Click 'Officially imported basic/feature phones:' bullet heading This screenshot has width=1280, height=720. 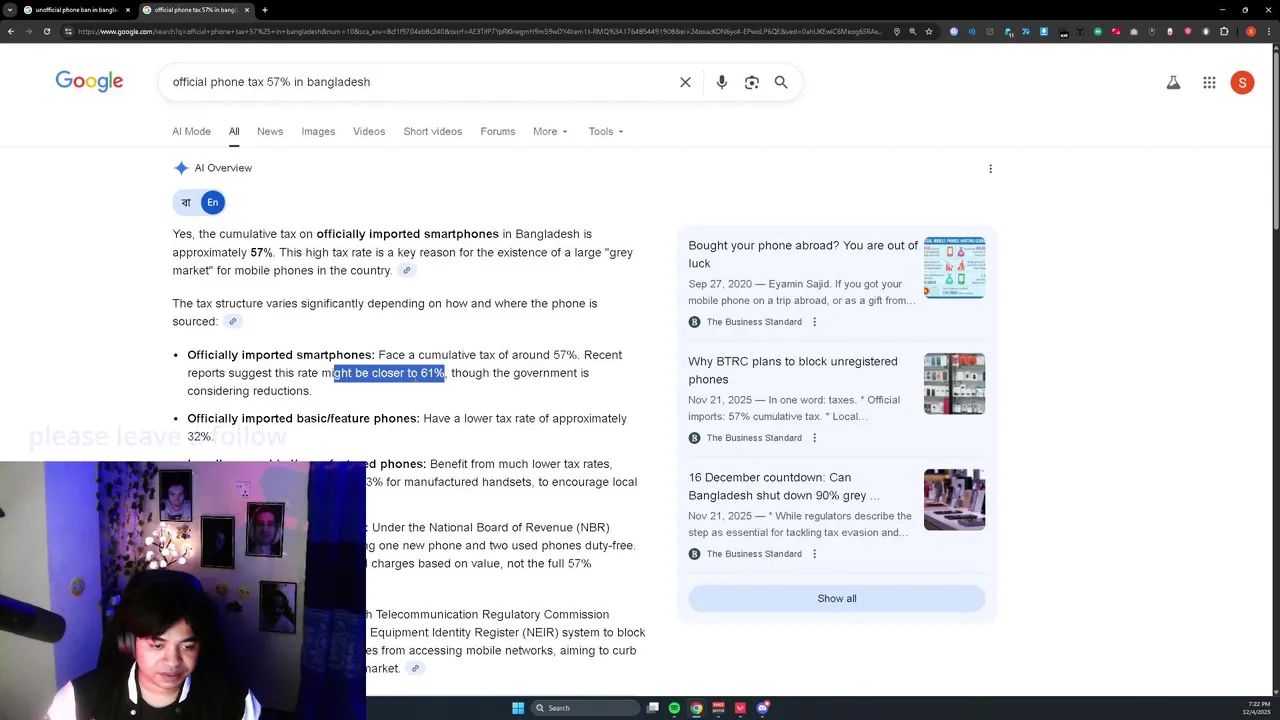coord(303,418)
